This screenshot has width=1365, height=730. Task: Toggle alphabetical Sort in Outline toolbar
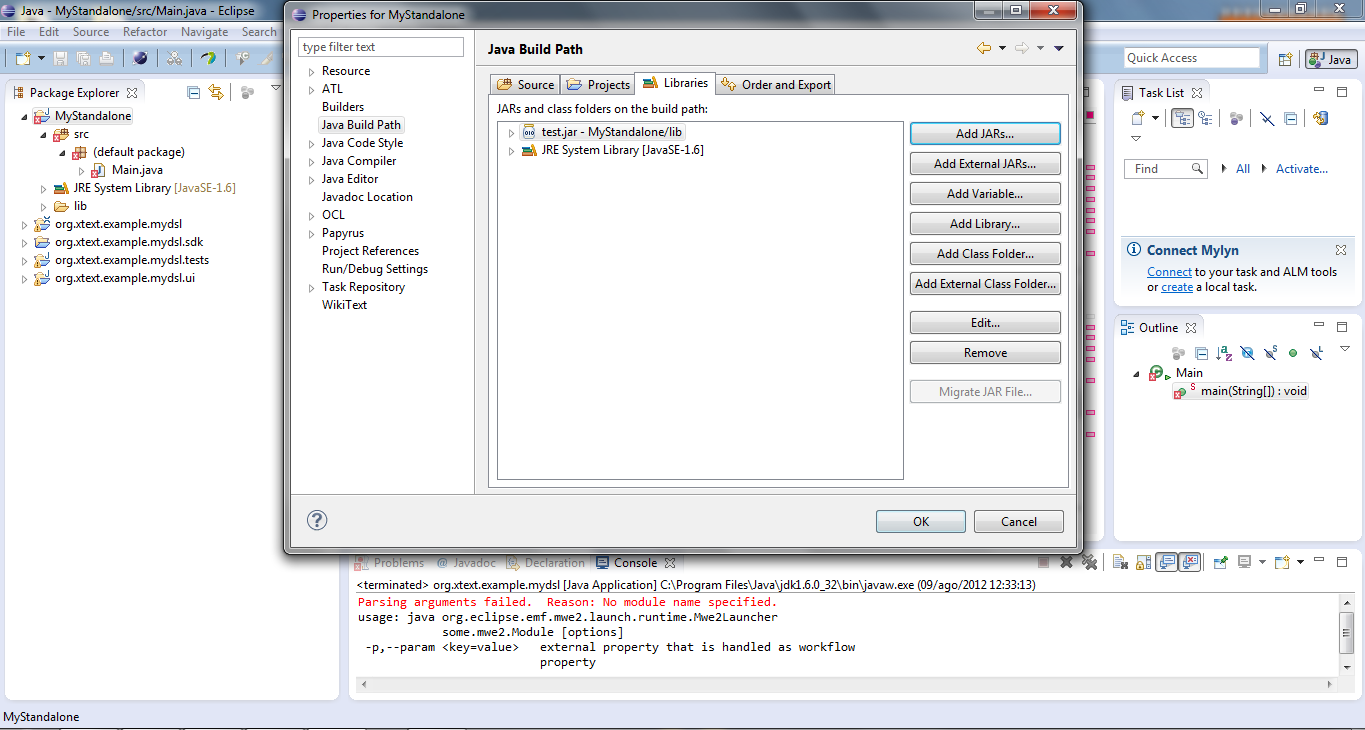pos(1224,353)
